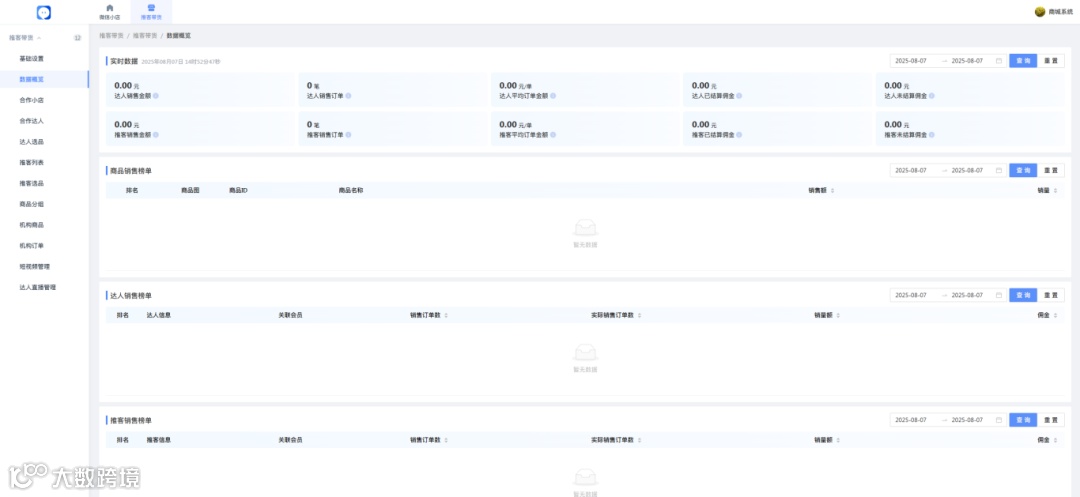Click info icon next to 达人未结算佣金
This screenshot has width=1080, height=497.
933,96
